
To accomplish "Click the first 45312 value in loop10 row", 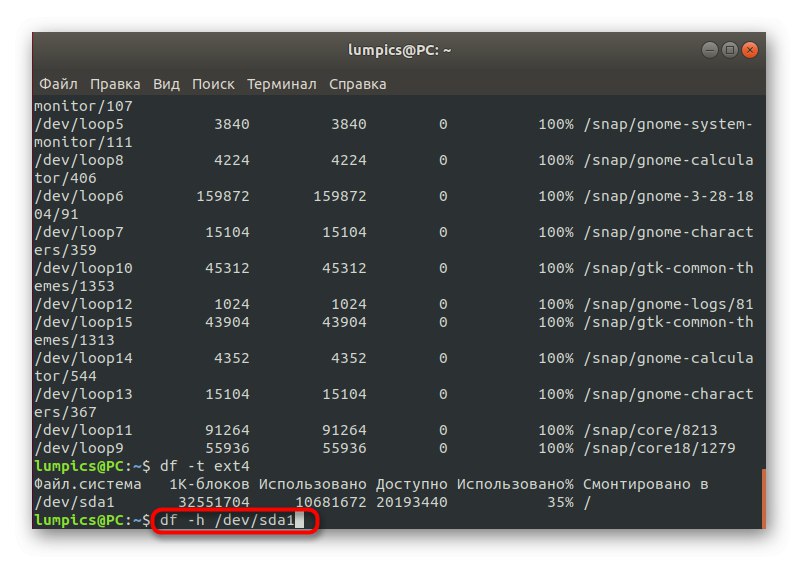I will point(227,268).
